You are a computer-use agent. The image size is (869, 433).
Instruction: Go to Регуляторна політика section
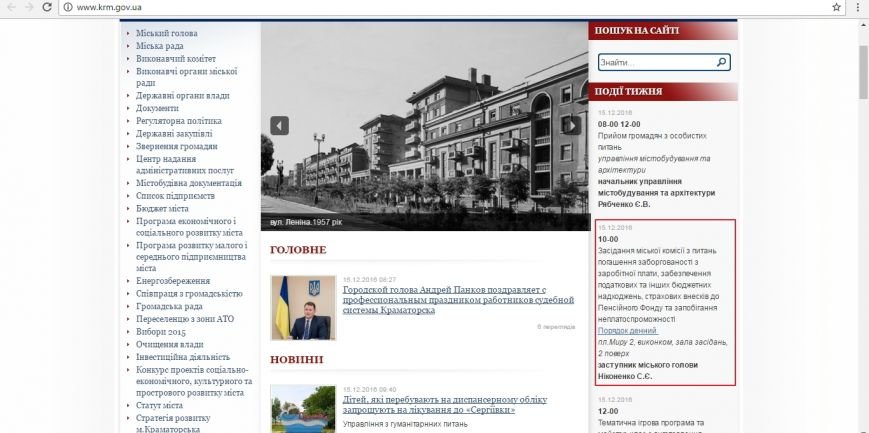click(x=178, y=121)
